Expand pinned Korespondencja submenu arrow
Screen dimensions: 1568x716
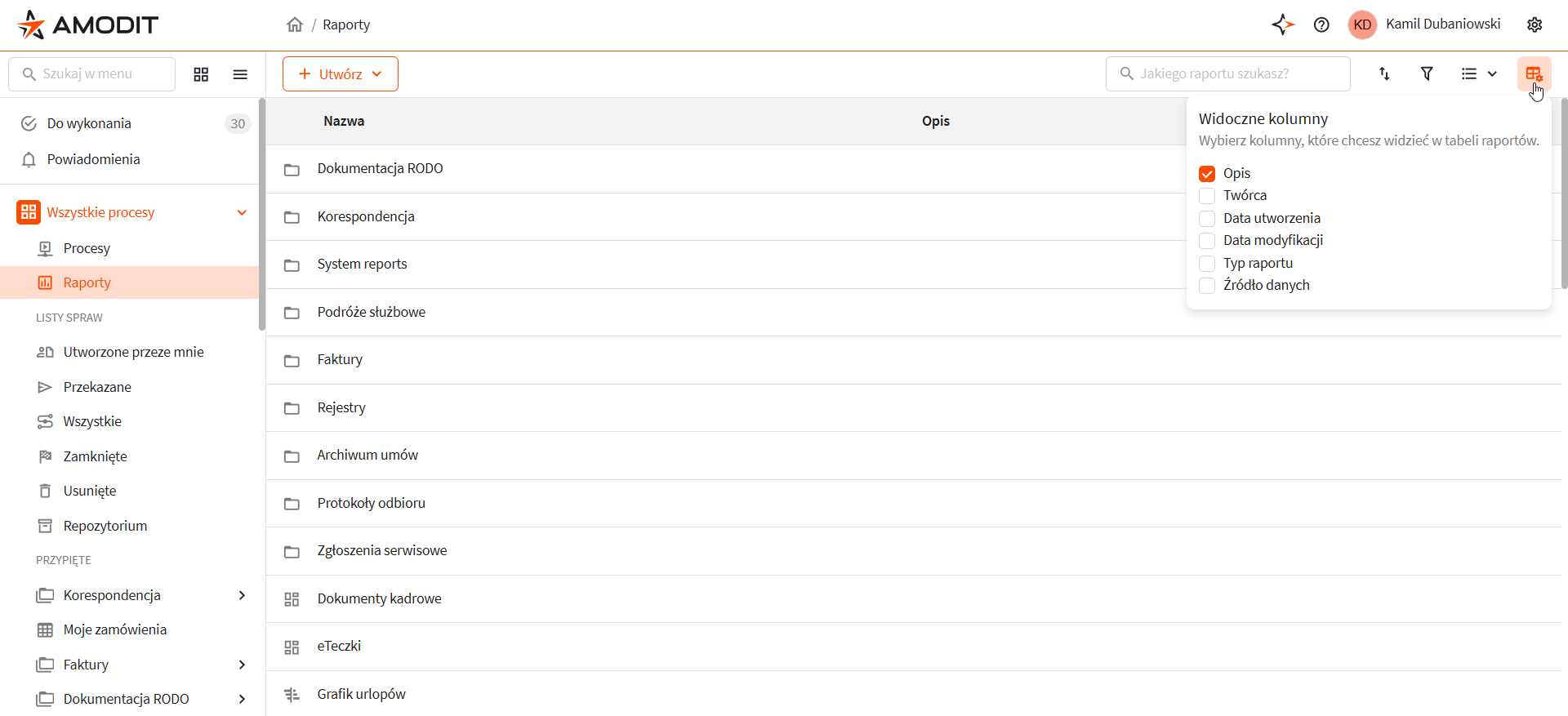pyautogui.click(x=242, y=595)
